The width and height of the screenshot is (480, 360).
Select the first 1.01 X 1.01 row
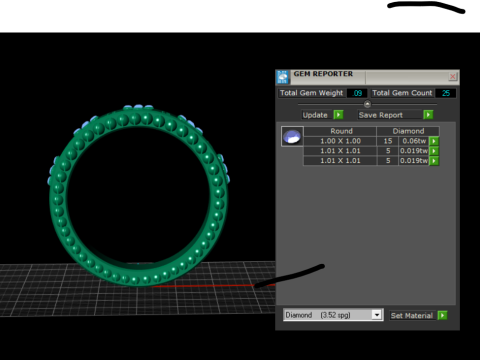(340, 151)
